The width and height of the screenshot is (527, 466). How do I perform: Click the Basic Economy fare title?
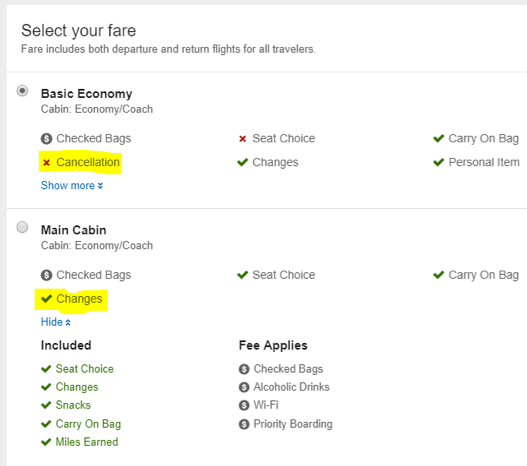tap(87, 94)
